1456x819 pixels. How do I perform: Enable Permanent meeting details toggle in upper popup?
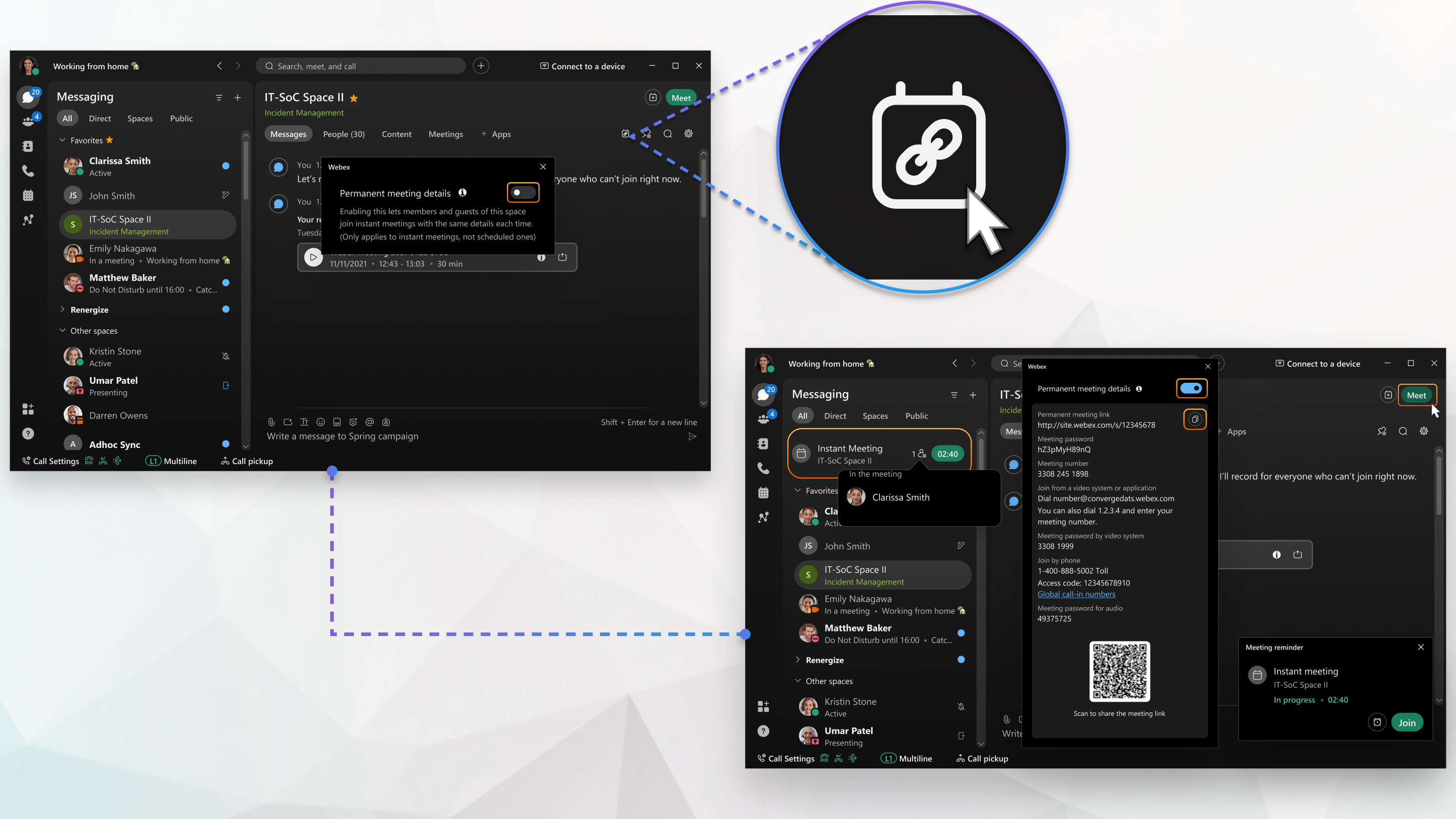[x=523, y=193]
